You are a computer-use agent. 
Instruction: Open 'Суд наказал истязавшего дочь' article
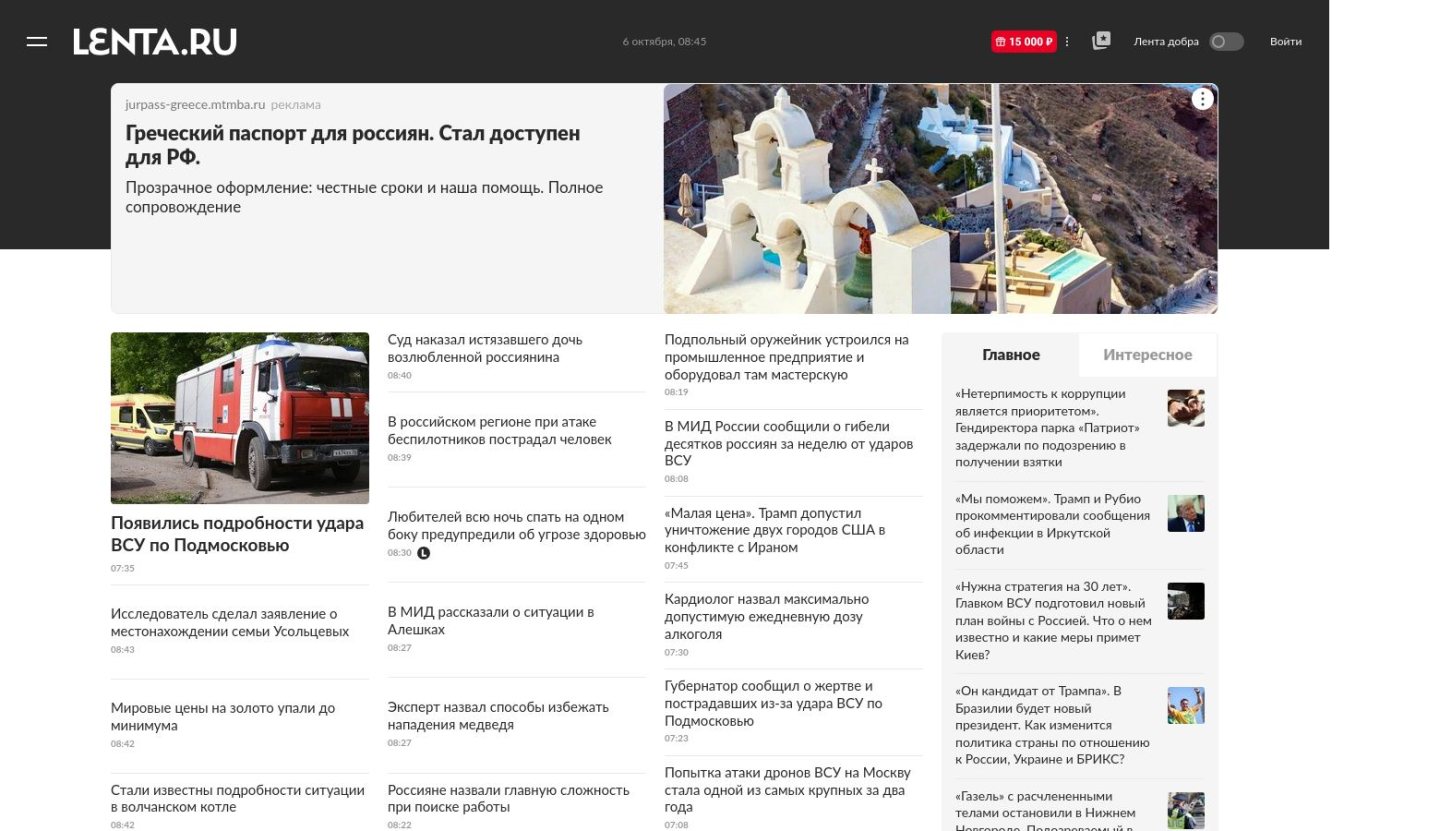[485, 348]
